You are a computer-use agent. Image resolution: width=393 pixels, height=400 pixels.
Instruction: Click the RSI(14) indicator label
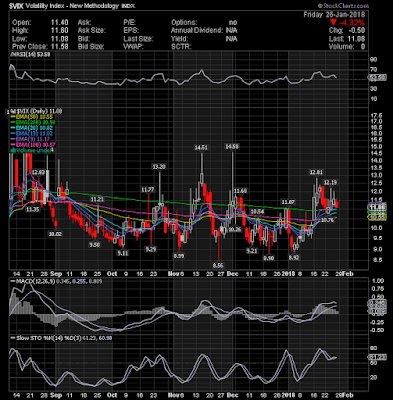click(31, 55)
